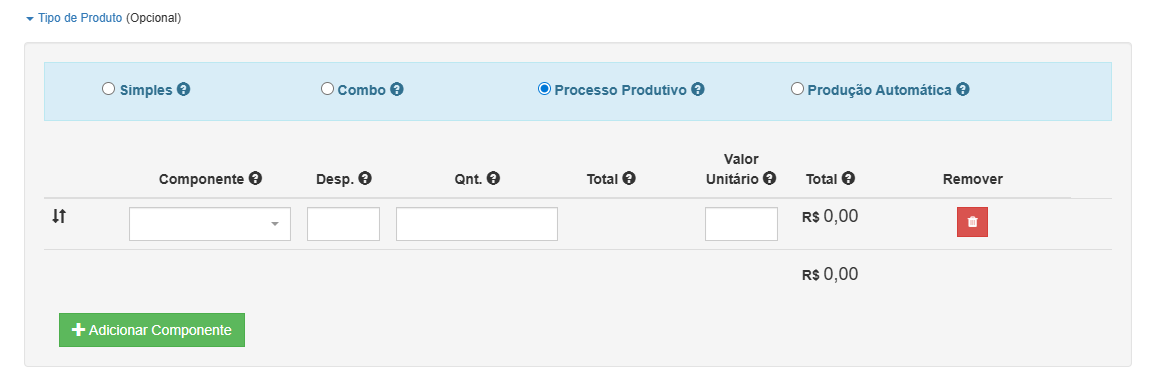Remove the component with red trash button
The image size is (1159, 386).
point(972,222)
